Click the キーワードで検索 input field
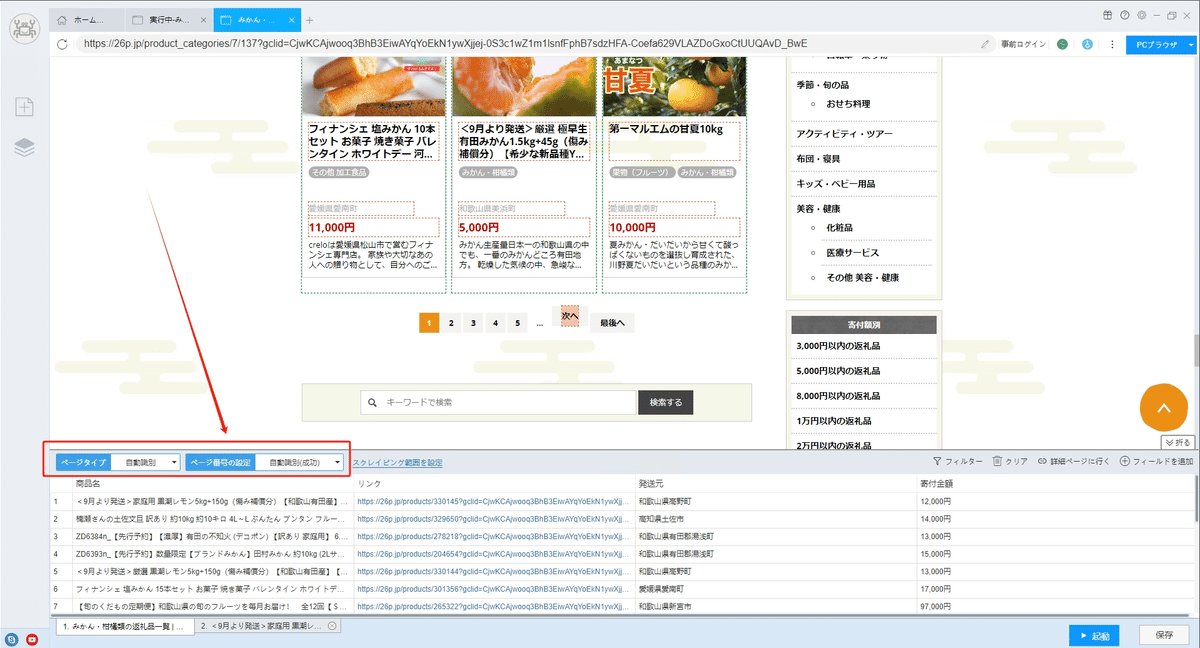 [x=499, y=402]
